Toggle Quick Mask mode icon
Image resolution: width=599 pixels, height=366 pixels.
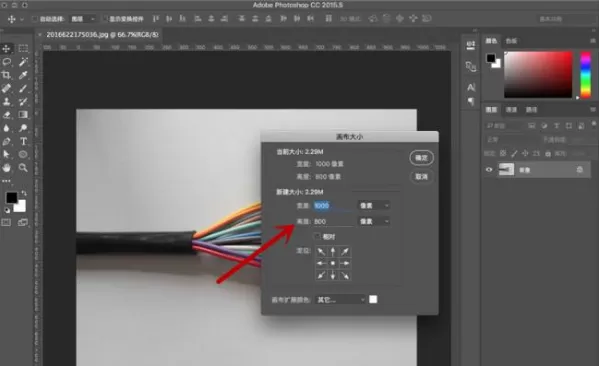[x=6, y=222]
